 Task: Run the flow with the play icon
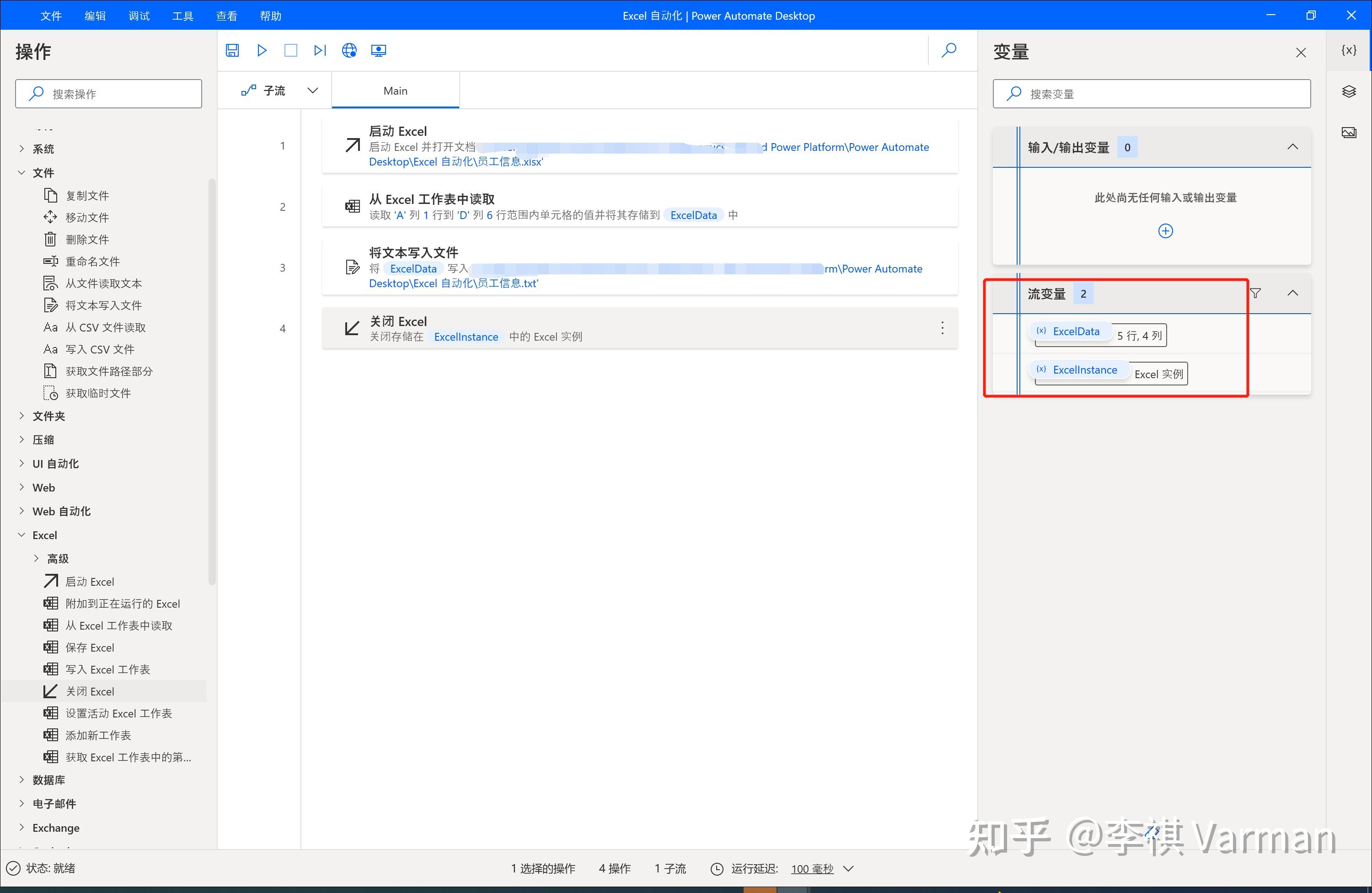[x=261, y=50]
